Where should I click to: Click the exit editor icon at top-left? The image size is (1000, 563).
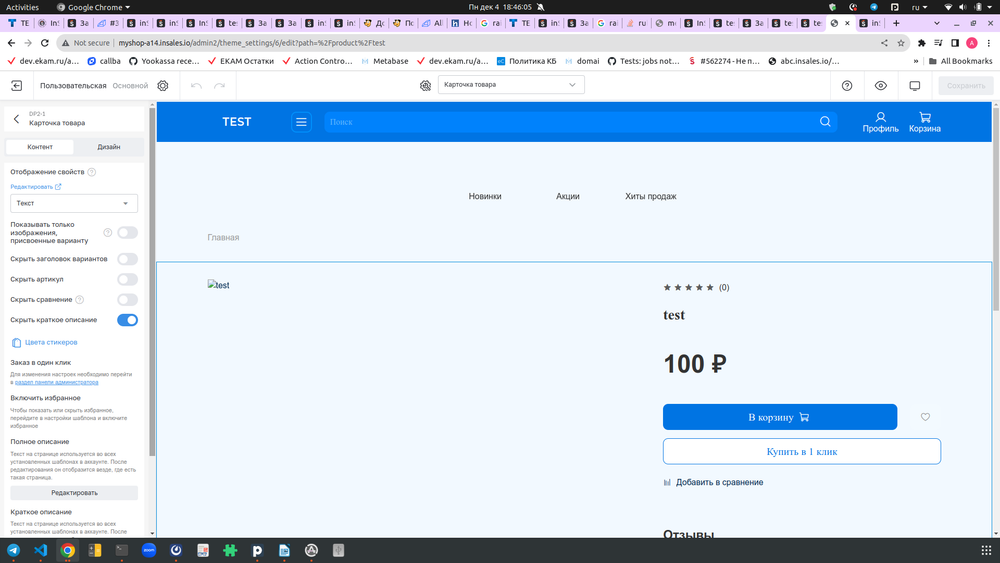17,86
